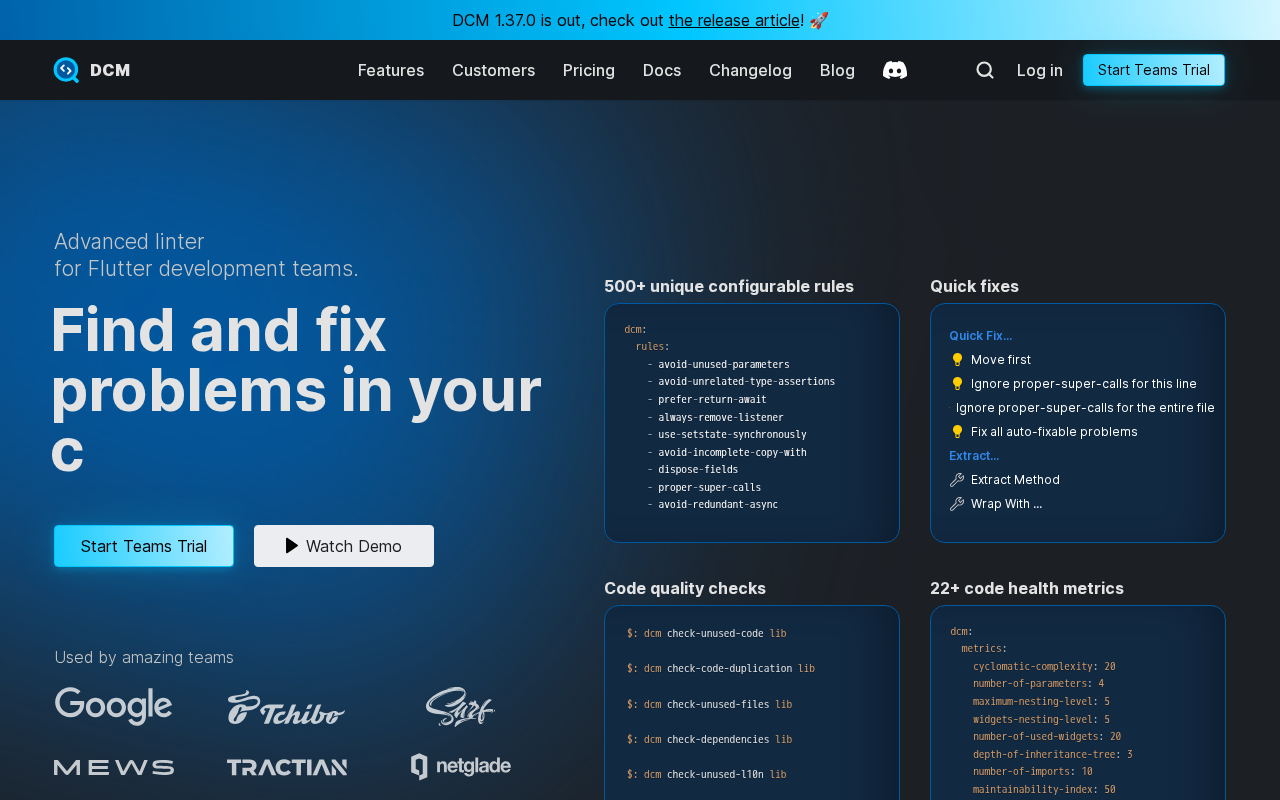Click the cyclomatic-complexity: 20 metric line
The height and width of the screenshot is (800, 1280).
click(x=1044, y=666)
